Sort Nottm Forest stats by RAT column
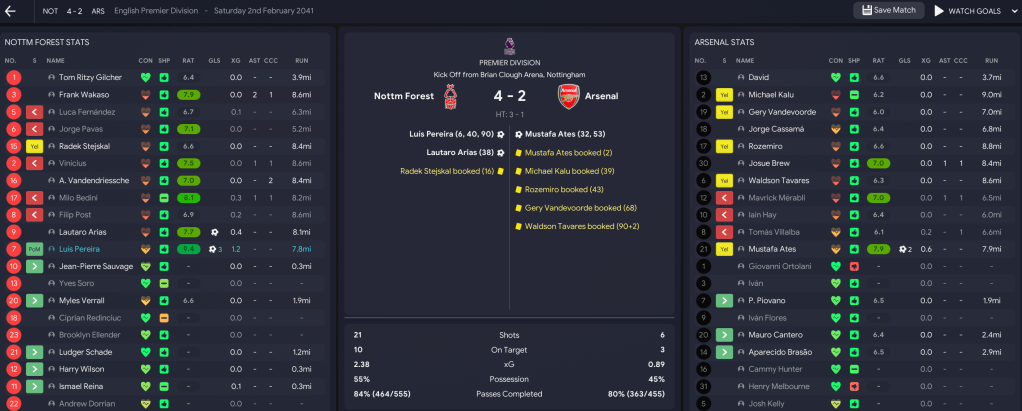The width and height of the screenshot is (1022, 411). coord(188,61)
